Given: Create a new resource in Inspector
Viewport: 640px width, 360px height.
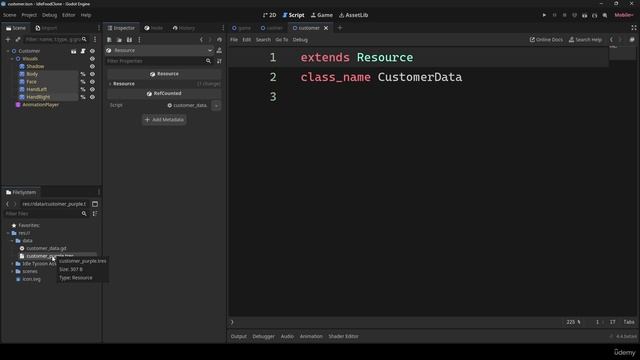Looking at the screenshot, I should pos(109,40).
